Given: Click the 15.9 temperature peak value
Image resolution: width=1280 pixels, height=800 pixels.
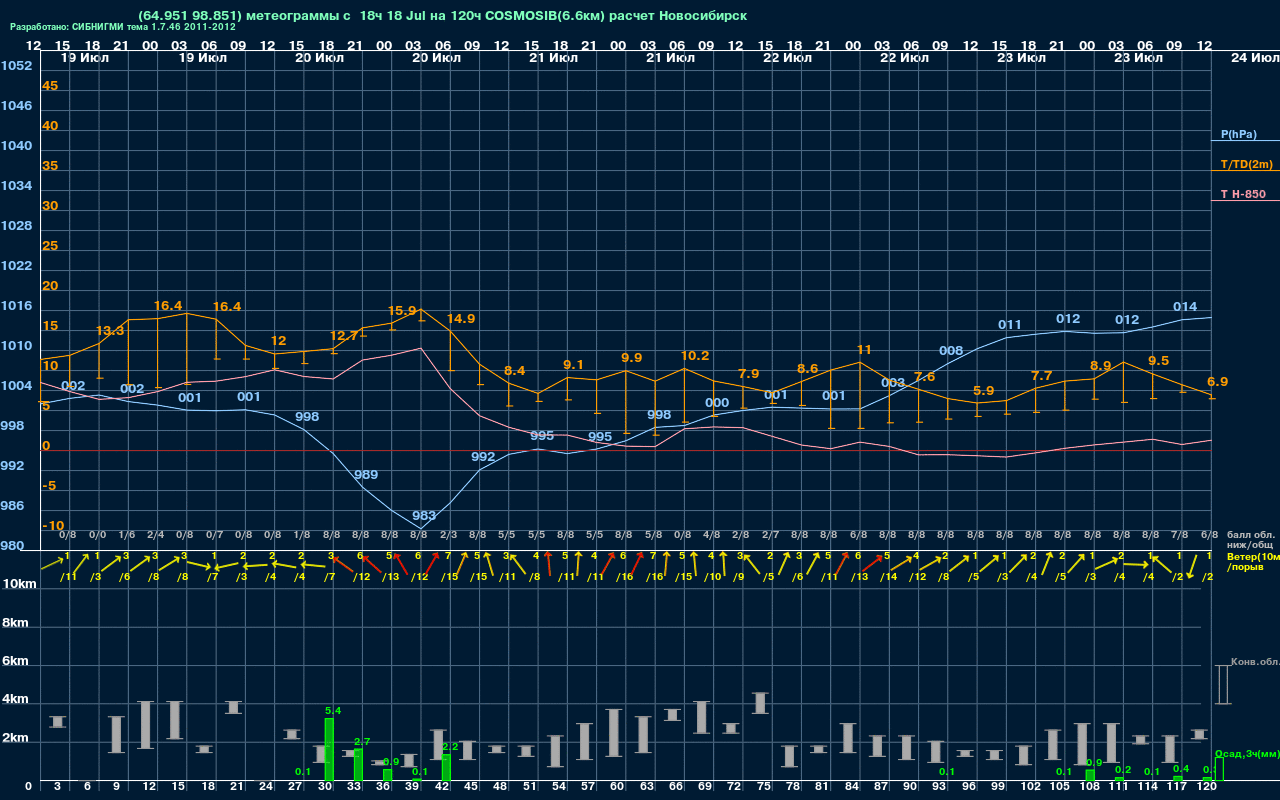Looking at the screenshot, I should click(402, 311).
